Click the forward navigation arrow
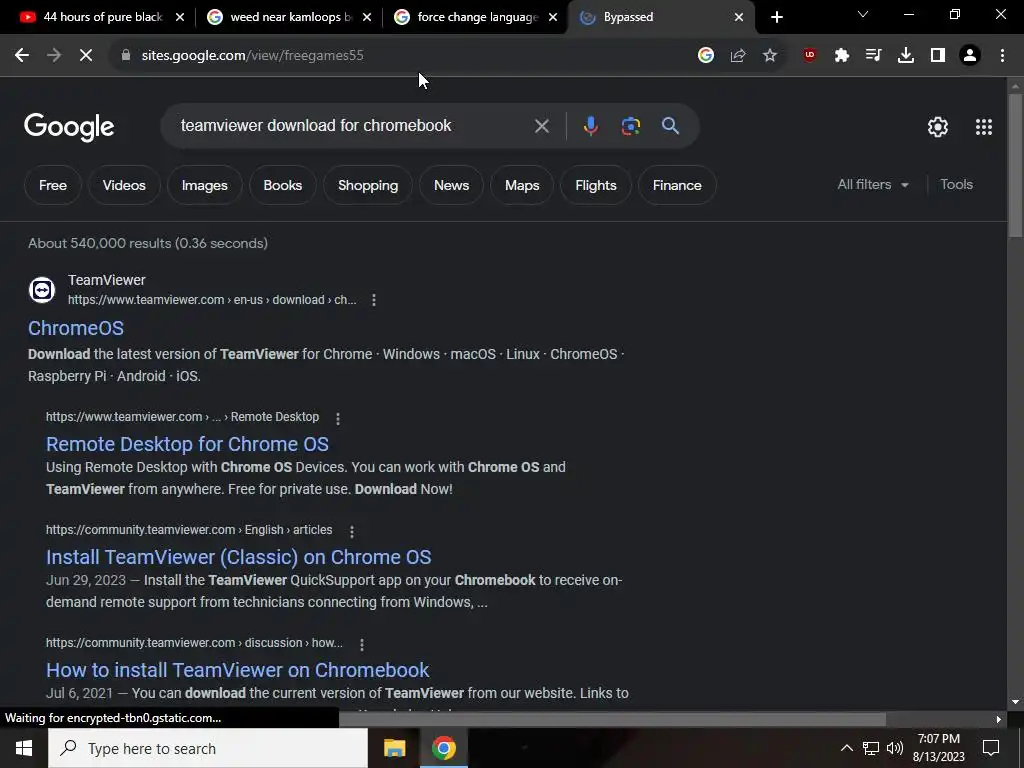Viewport: 1024px width, 768px height. (54, 56)
